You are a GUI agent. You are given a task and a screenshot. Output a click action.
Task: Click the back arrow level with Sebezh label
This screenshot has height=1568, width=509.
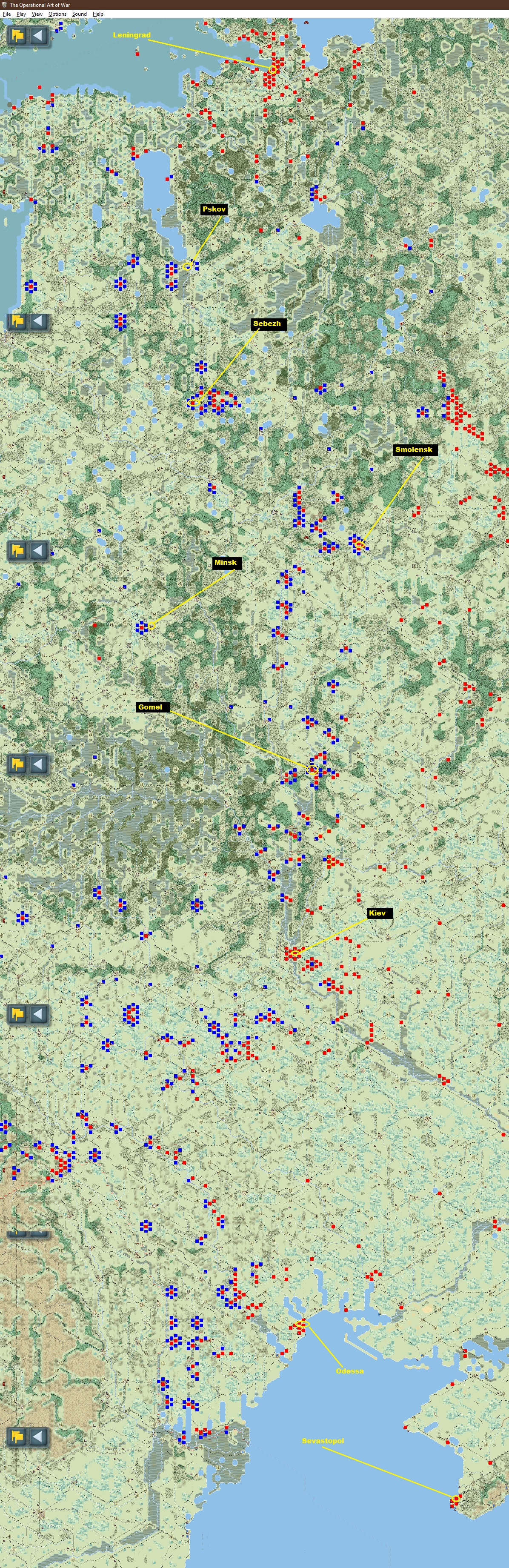click(x=38, y=321)
